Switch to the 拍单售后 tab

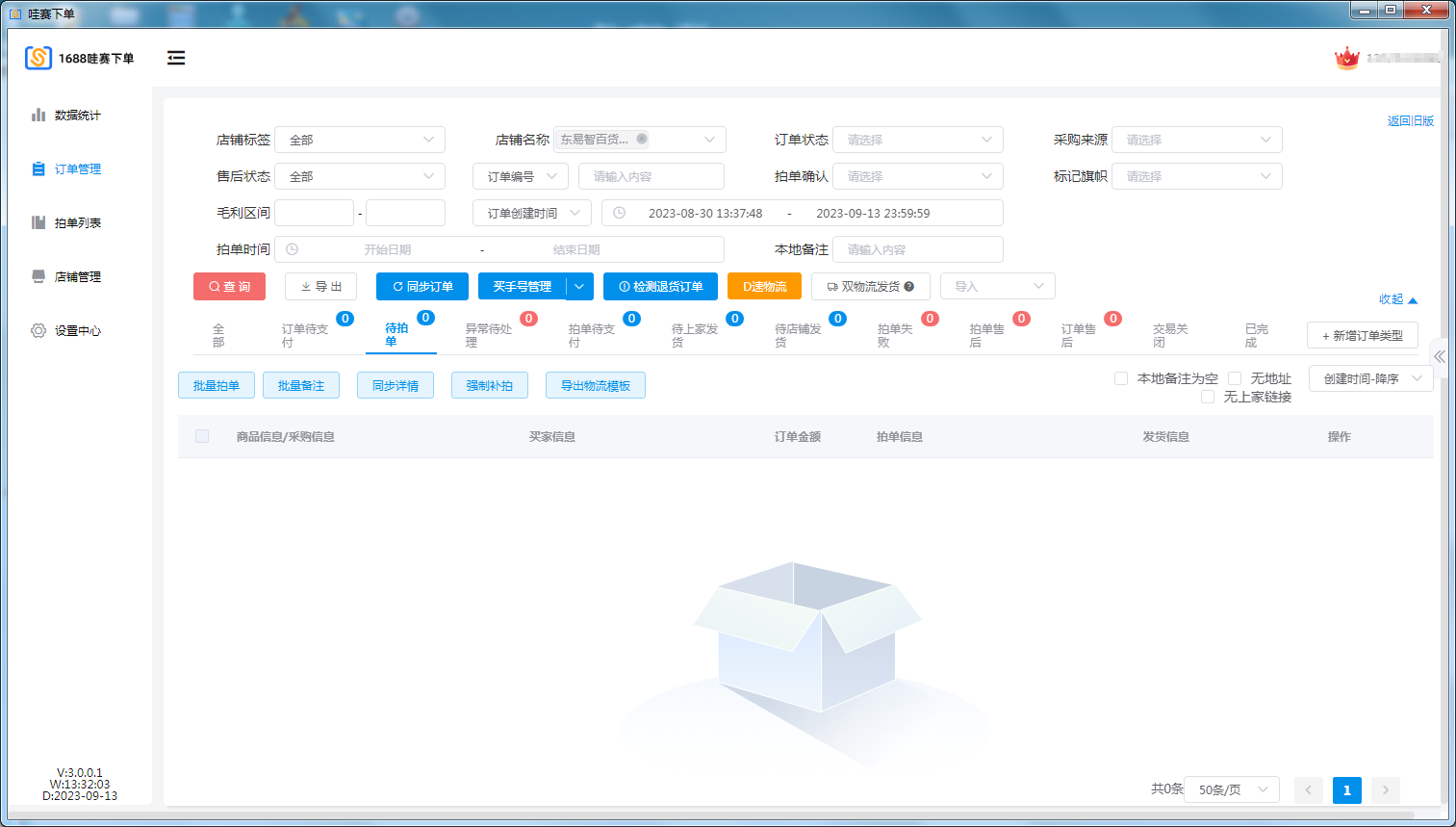pyautogui.click(x=987, y=335)
